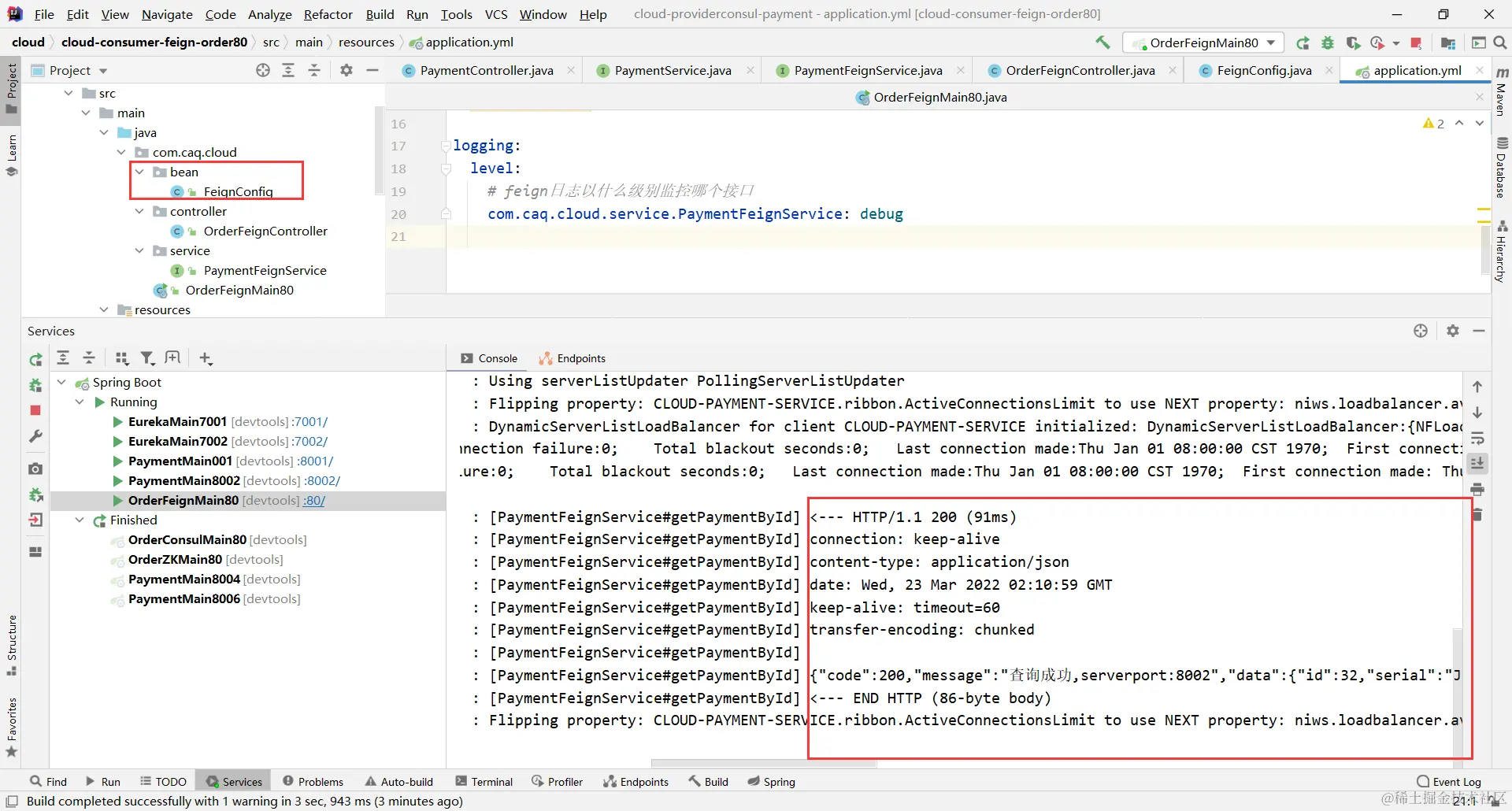Click the warnings indicator in editor

(1433, 124)
